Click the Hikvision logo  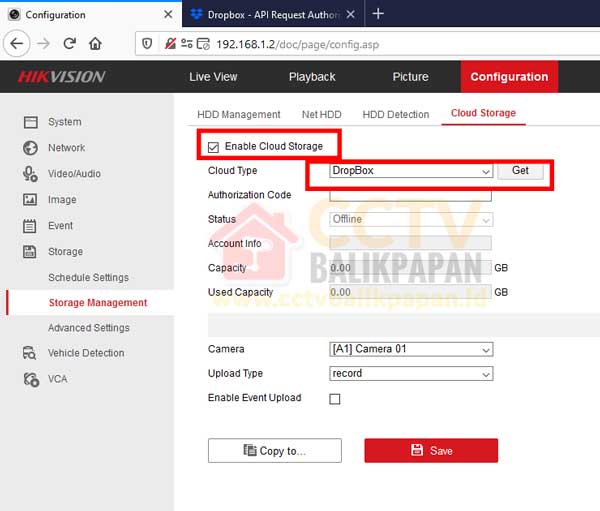61,77
